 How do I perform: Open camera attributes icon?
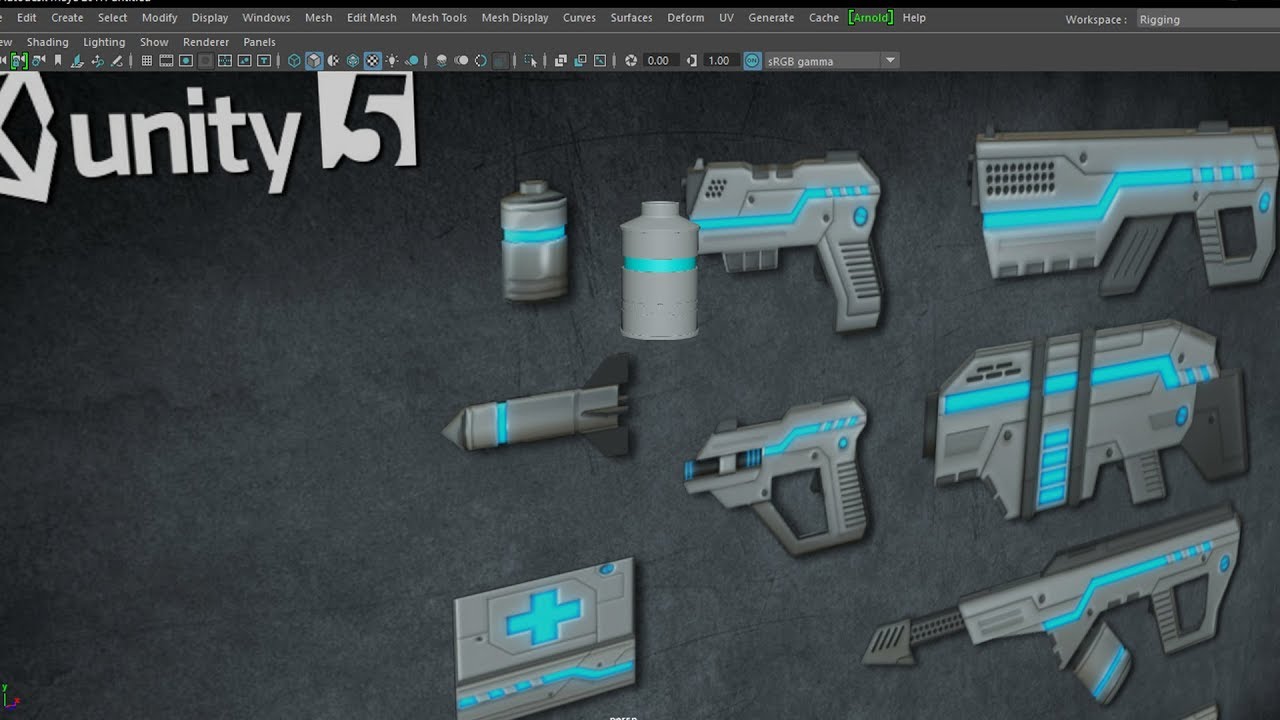[38, 61]
